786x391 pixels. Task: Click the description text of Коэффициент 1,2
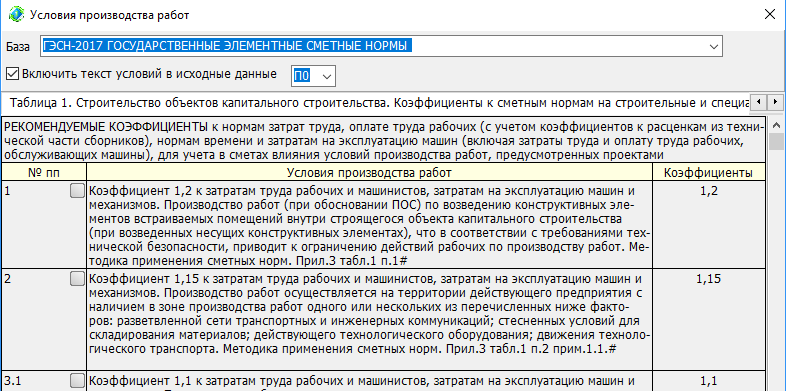point(369,226)
